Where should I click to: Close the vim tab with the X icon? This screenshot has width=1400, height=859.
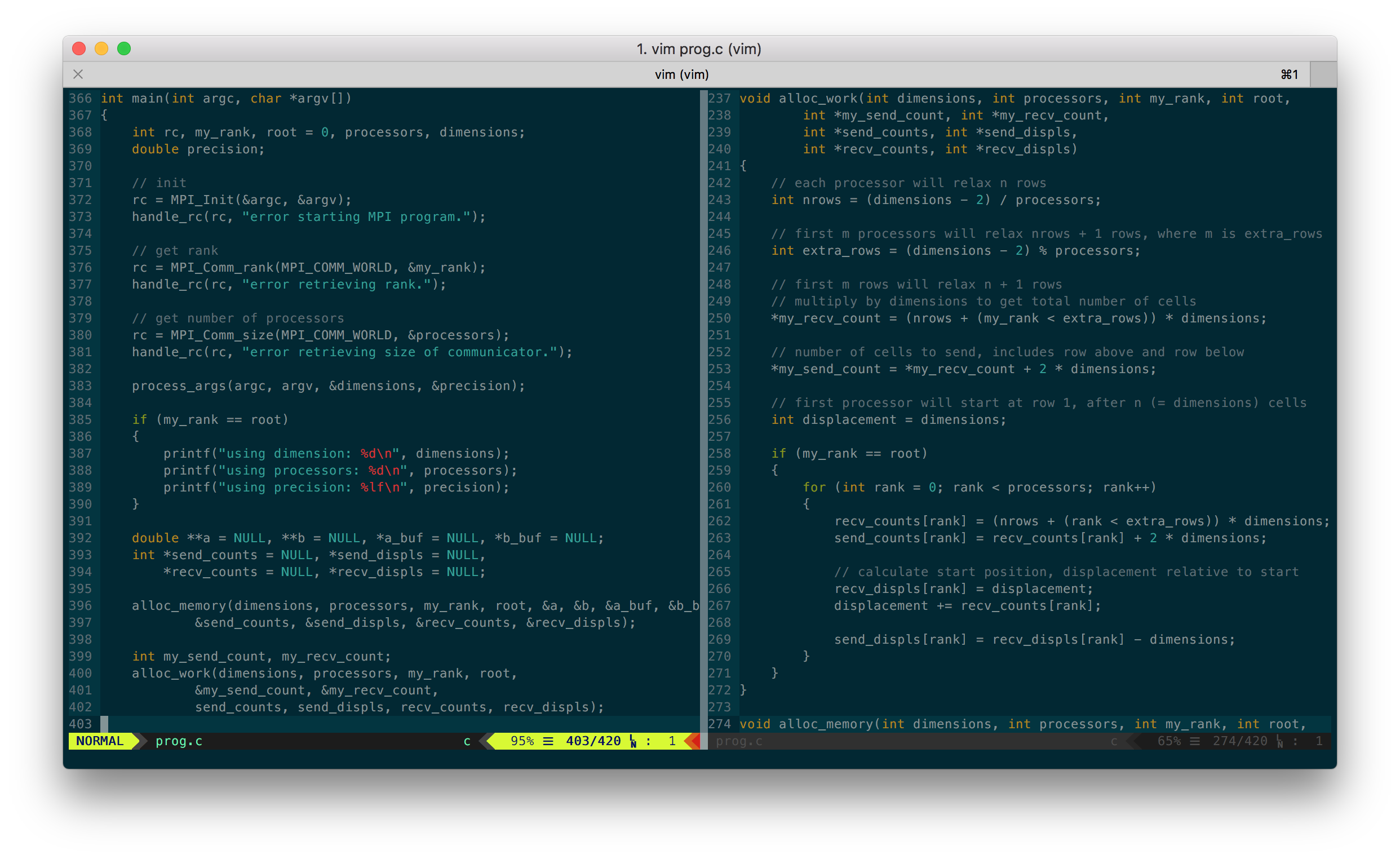coord(78,74)
